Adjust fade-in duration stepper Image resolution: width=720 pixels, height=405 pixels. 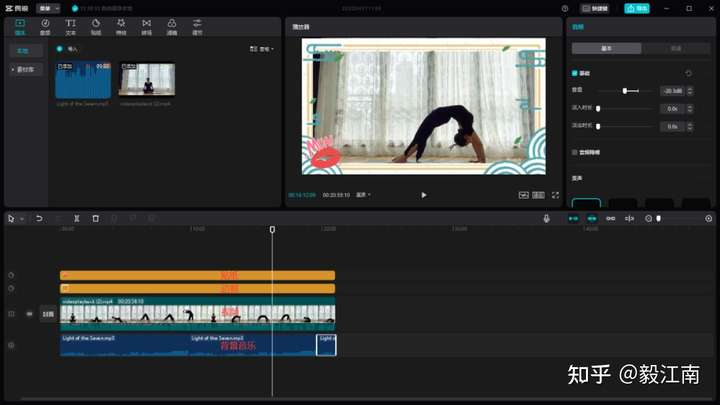tap(690, 109)
